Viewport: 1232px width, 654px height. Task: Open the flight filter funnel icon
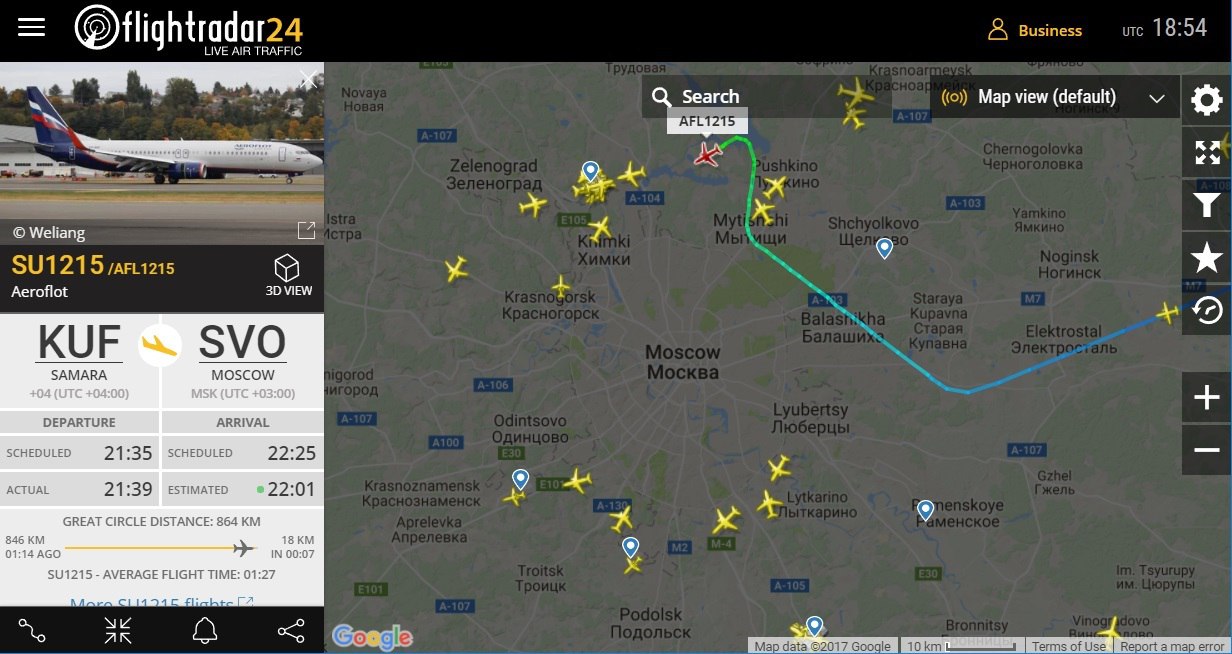tap(1207, 205)
